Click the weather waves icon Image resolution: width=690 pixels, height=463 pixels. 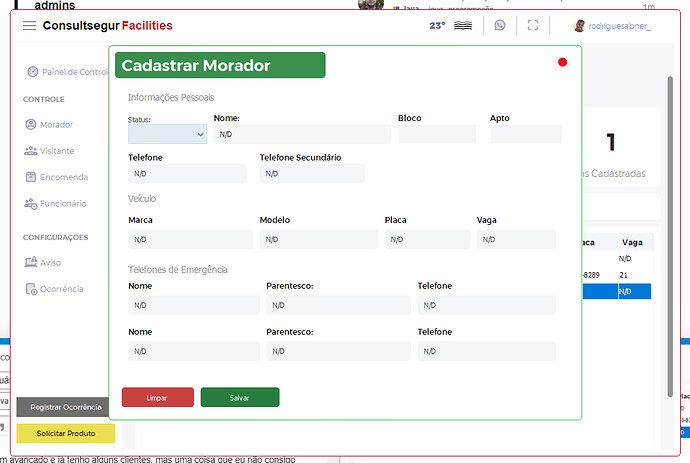point(463,26)
